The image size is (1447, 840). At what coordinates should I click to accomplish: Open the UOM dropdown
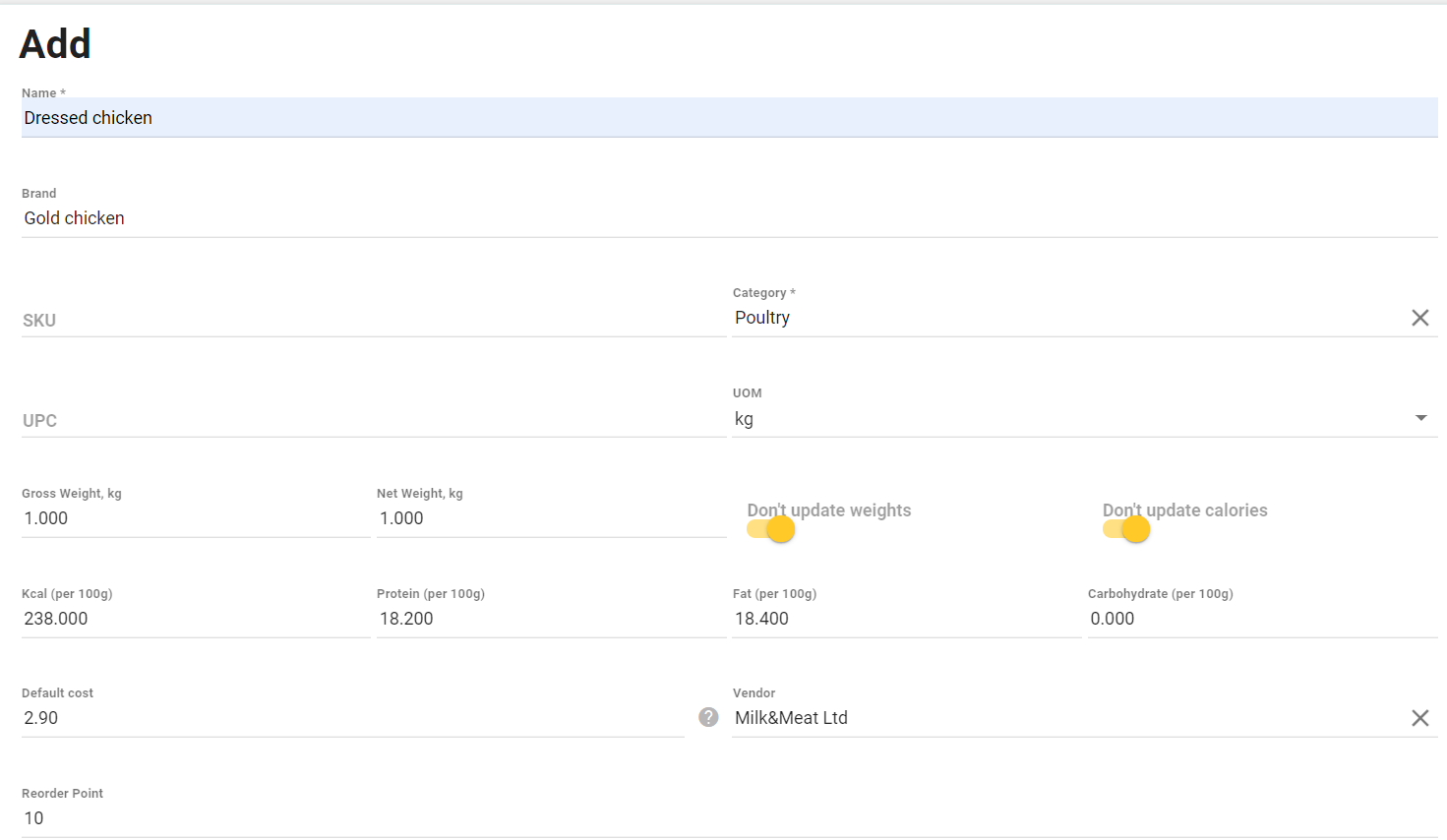pyautogui.click(x=1420, y=418)
